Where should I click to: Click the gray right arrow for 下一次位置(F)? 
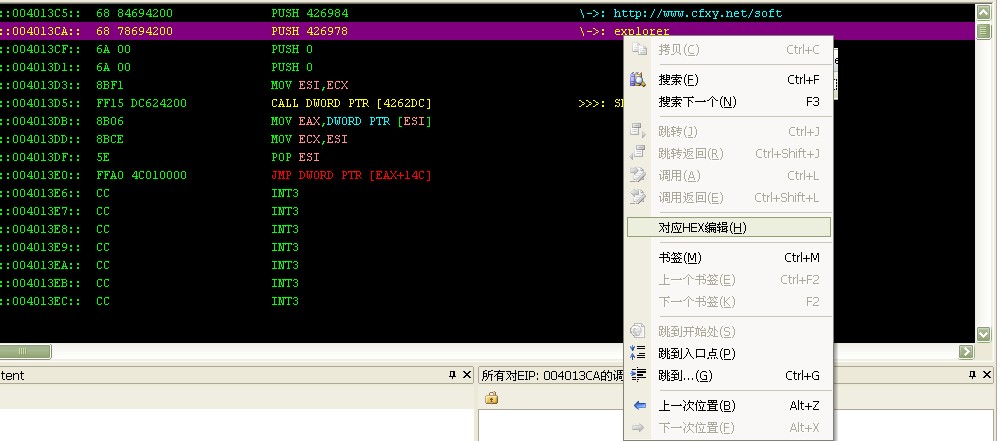click(640, 428)
